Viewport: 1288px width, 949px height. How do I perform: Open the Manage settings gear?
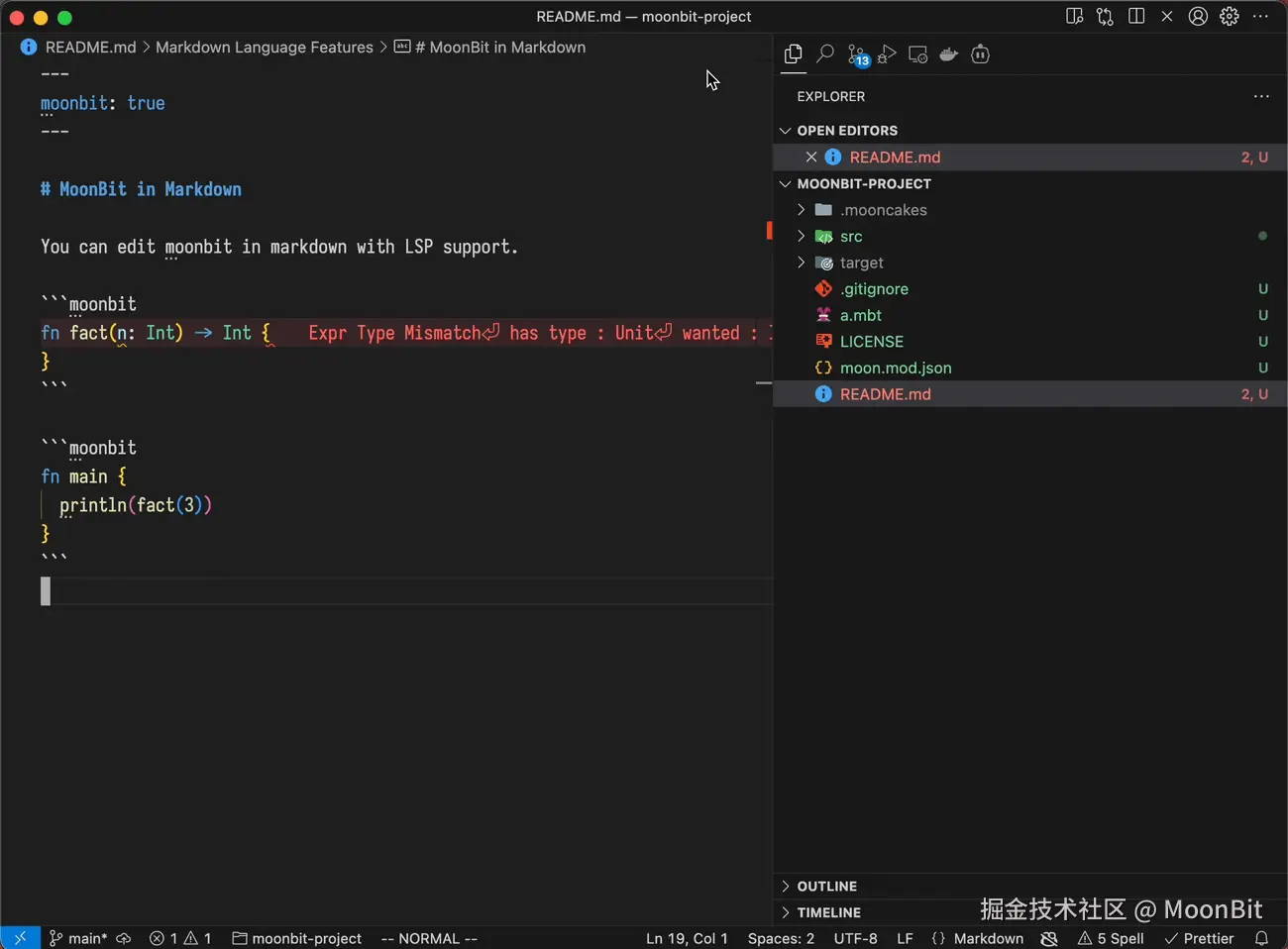[1230, 17]
